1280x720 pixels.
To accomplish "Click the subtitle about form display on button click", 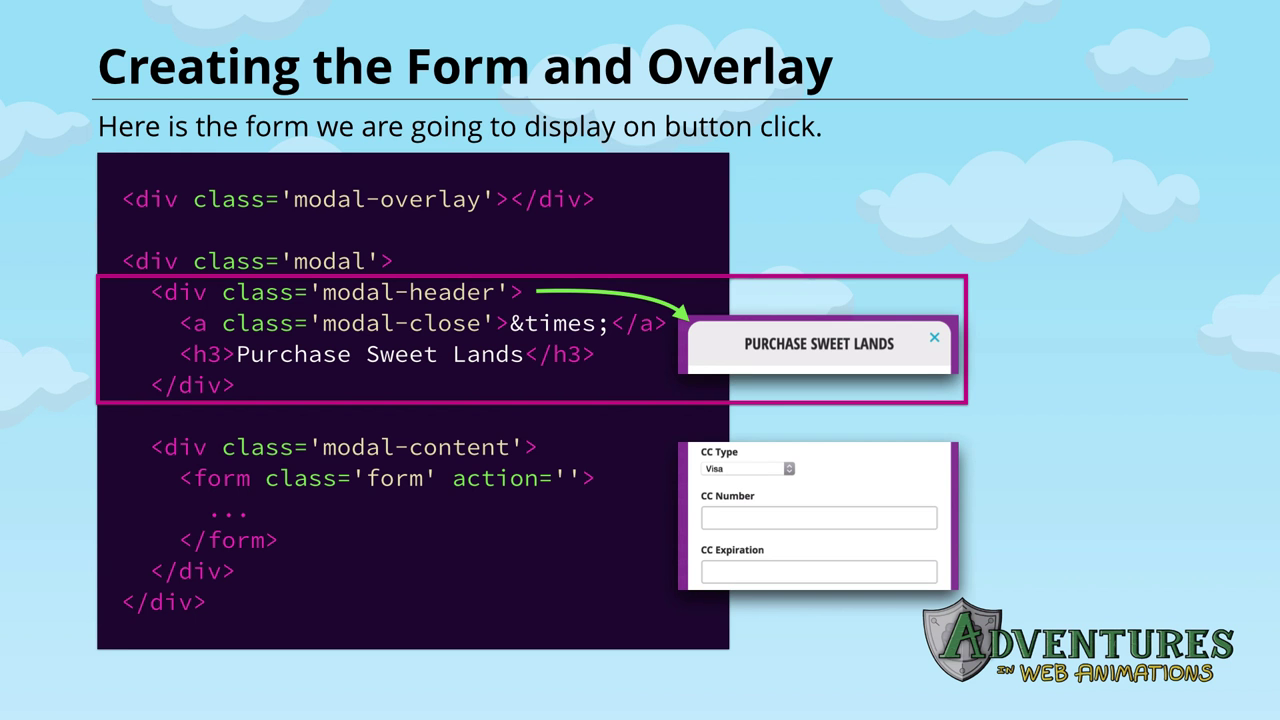I will pyautogui.click(x=460, y=127).
